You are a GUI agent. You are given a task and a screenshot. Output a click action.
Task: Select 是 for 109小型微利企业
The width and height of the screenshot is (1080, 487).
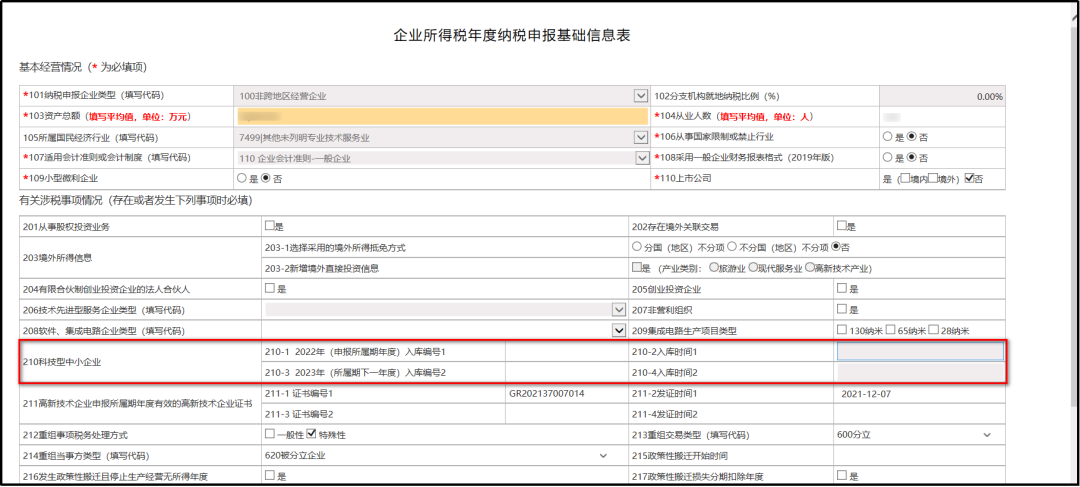click(242, 178)
